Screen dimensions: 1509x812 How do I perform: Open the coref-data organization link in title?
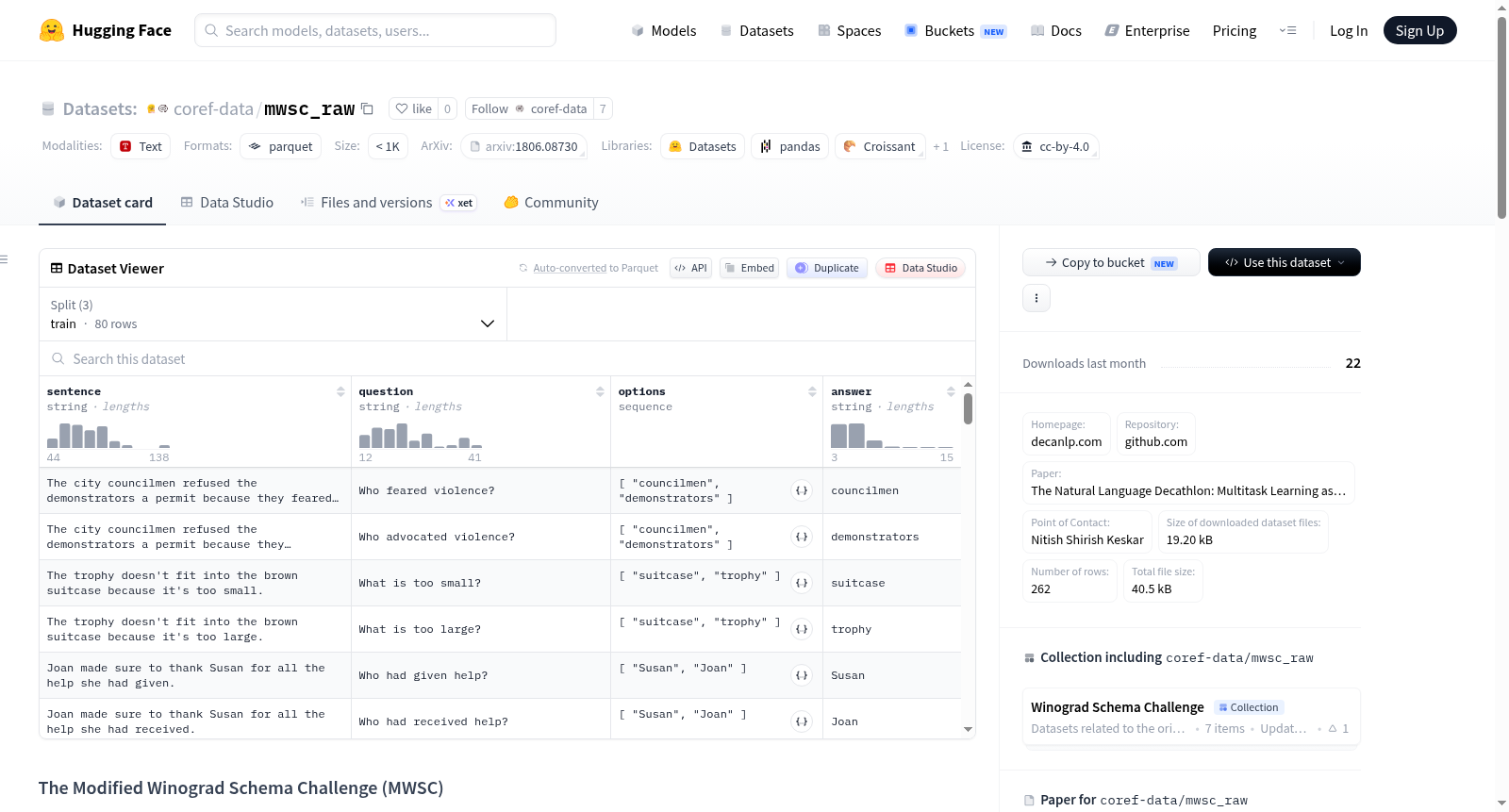click(x=213, y=108)
